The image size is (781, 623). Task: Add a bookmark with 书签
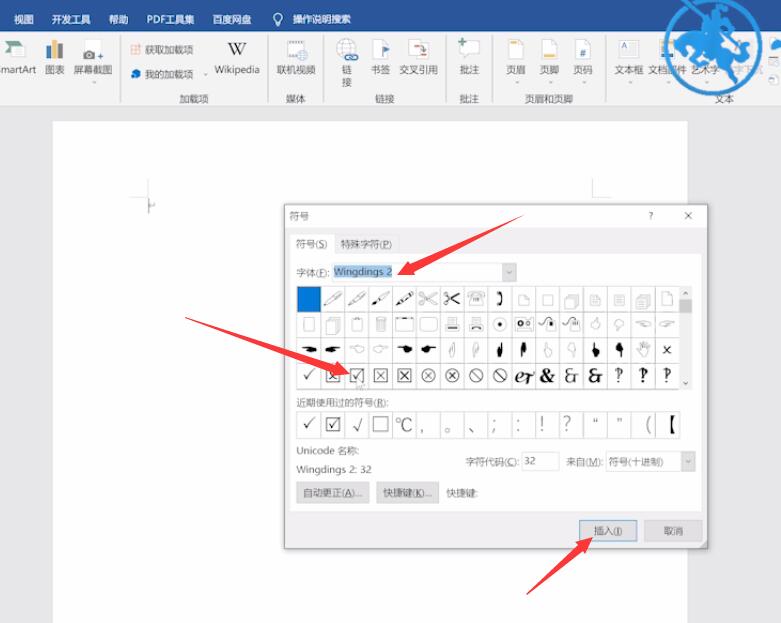click(x=380, y=58)
